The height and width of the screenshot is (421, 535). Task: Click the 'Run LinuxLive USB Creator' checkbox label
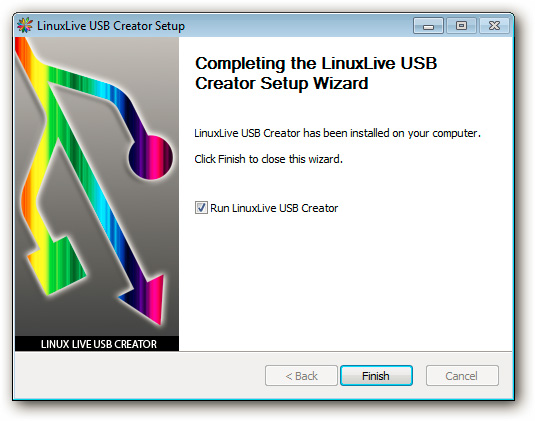274,208
